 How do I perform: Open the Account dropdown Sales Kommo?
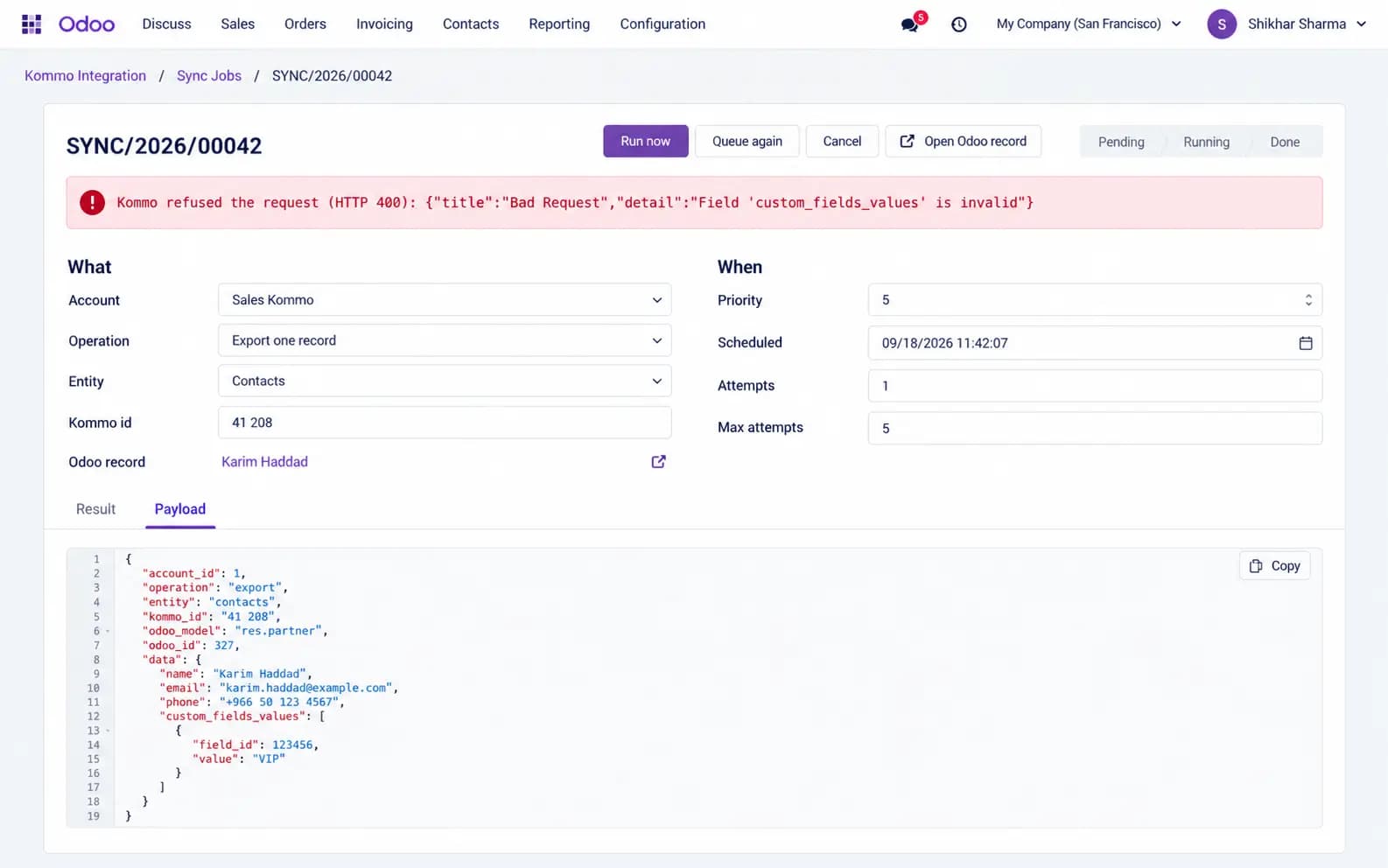445,299
